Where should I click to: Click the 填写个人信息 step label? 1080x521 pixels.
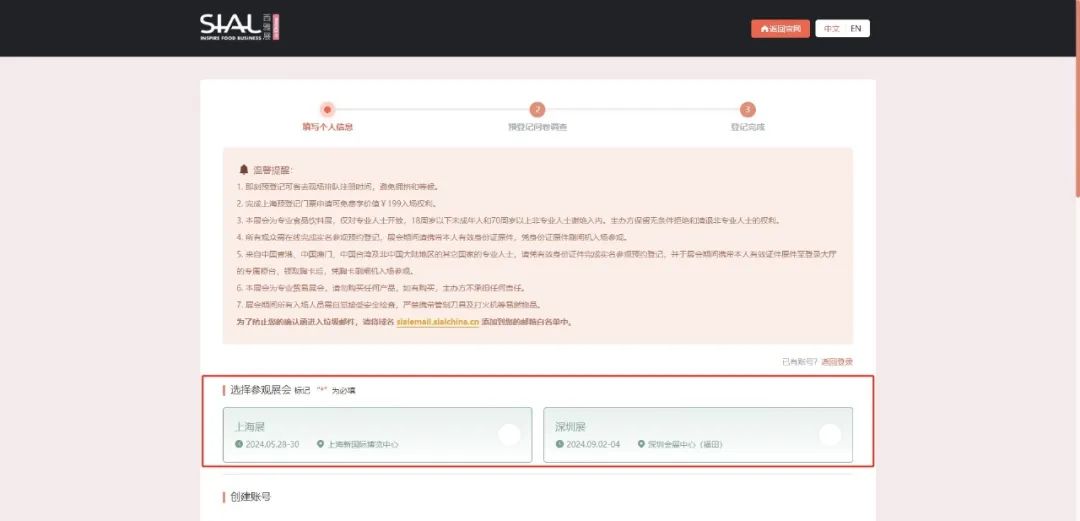pyautogui.click(x=327, y=127)
